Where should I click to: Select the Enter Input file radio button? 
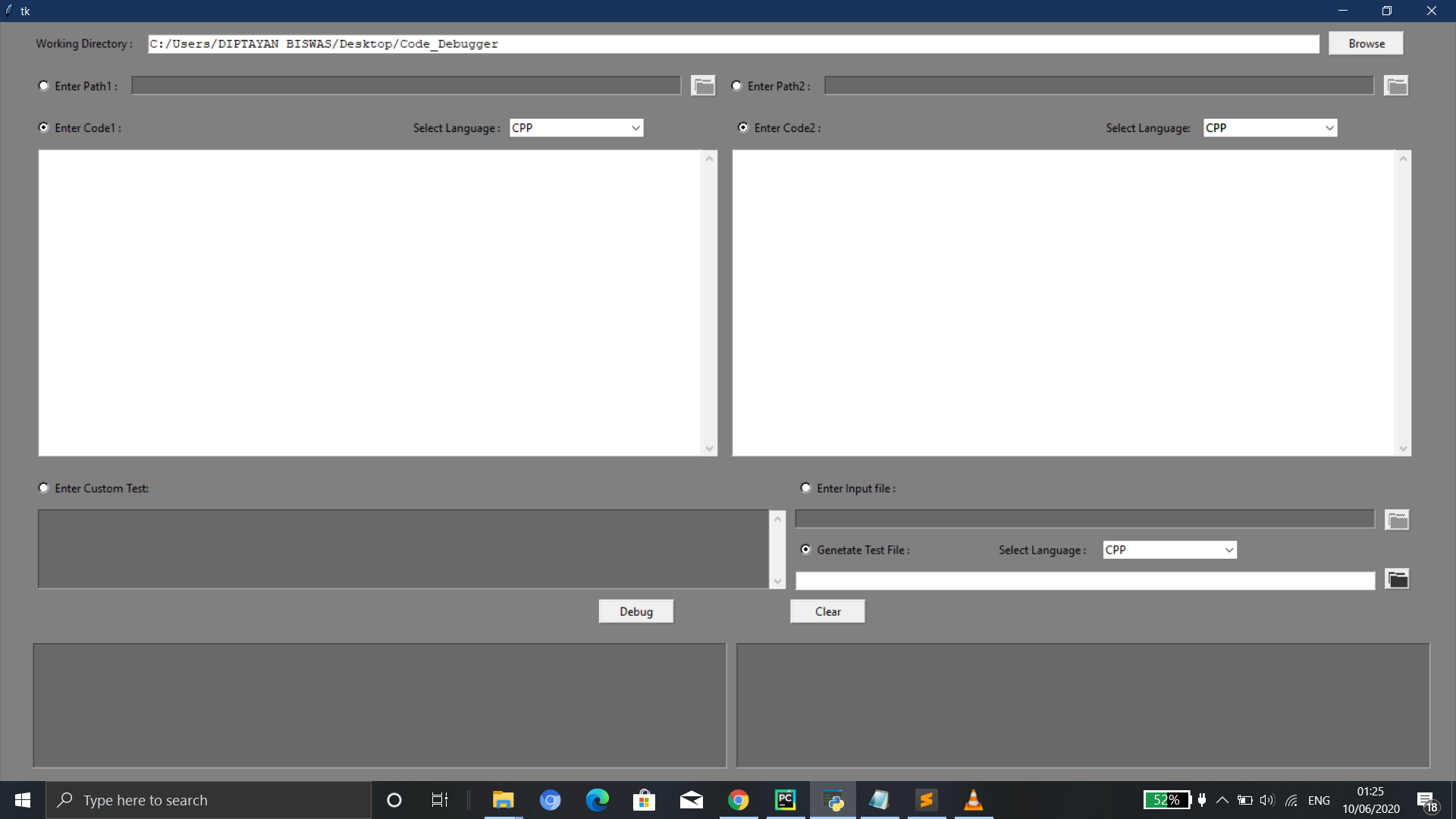[x=805, y=488]
